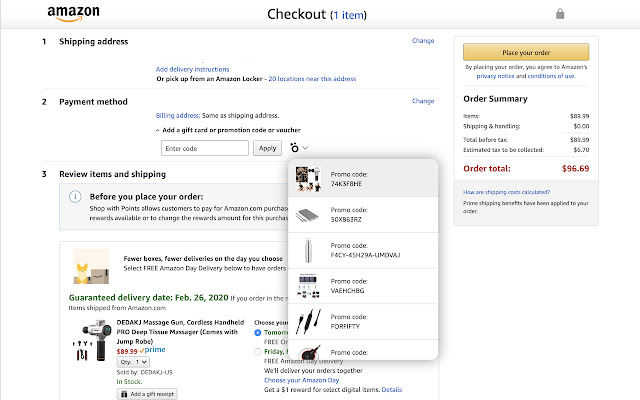
Task: Focus the 'Enter code' input field
Action: click(203, 148)
